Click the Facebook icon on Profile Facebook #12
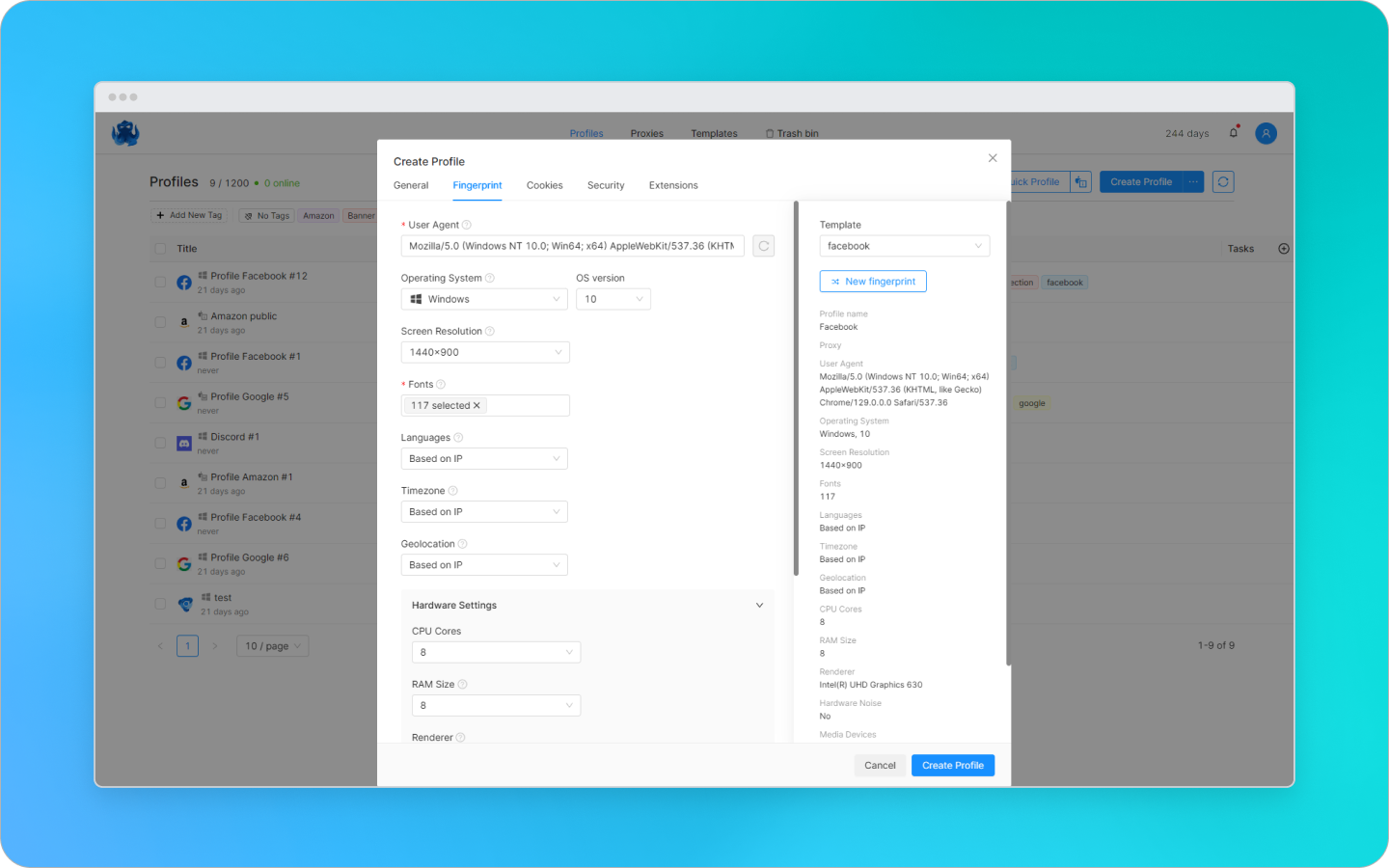1389x868 pixels. click(184, 282)
